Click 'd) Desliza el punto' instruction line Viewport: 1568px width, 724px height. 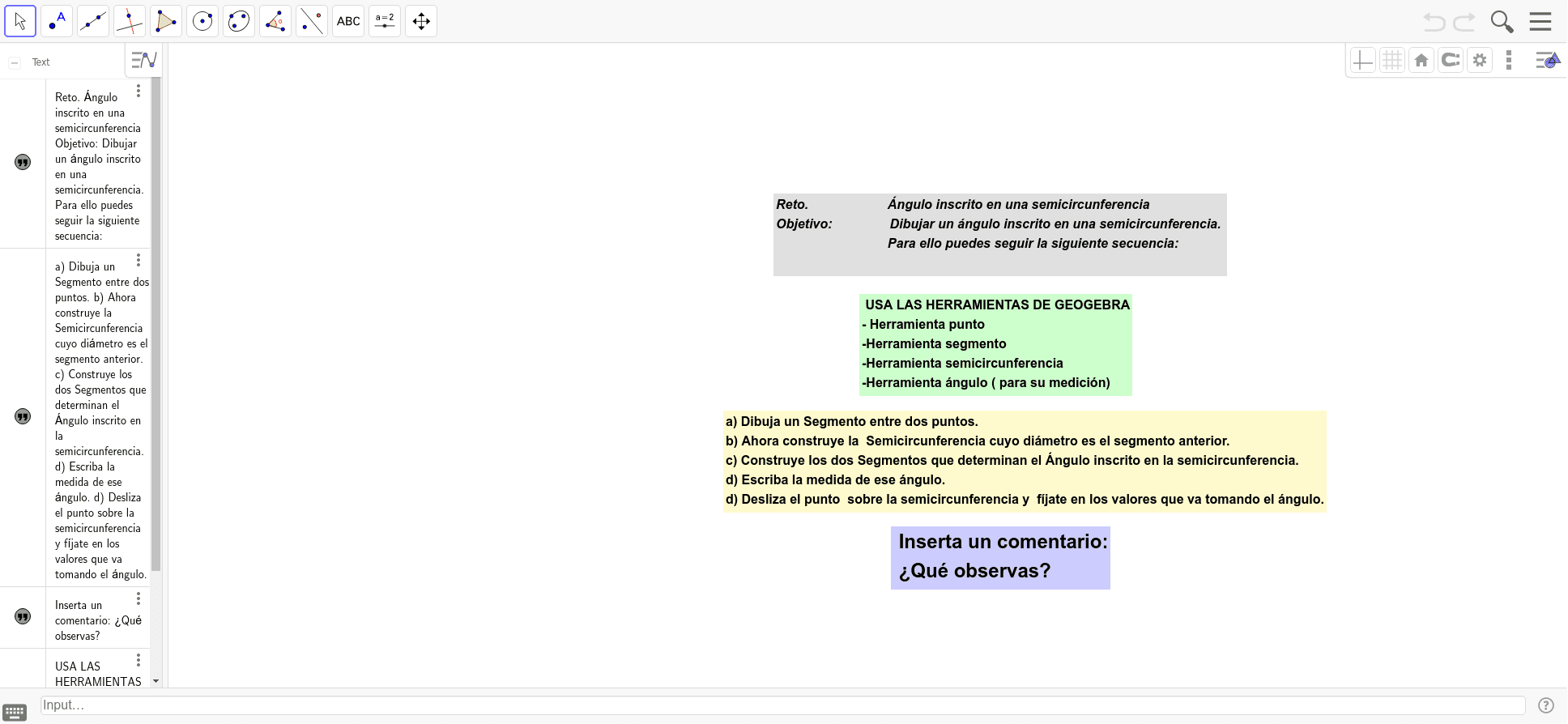[1025, 499]
